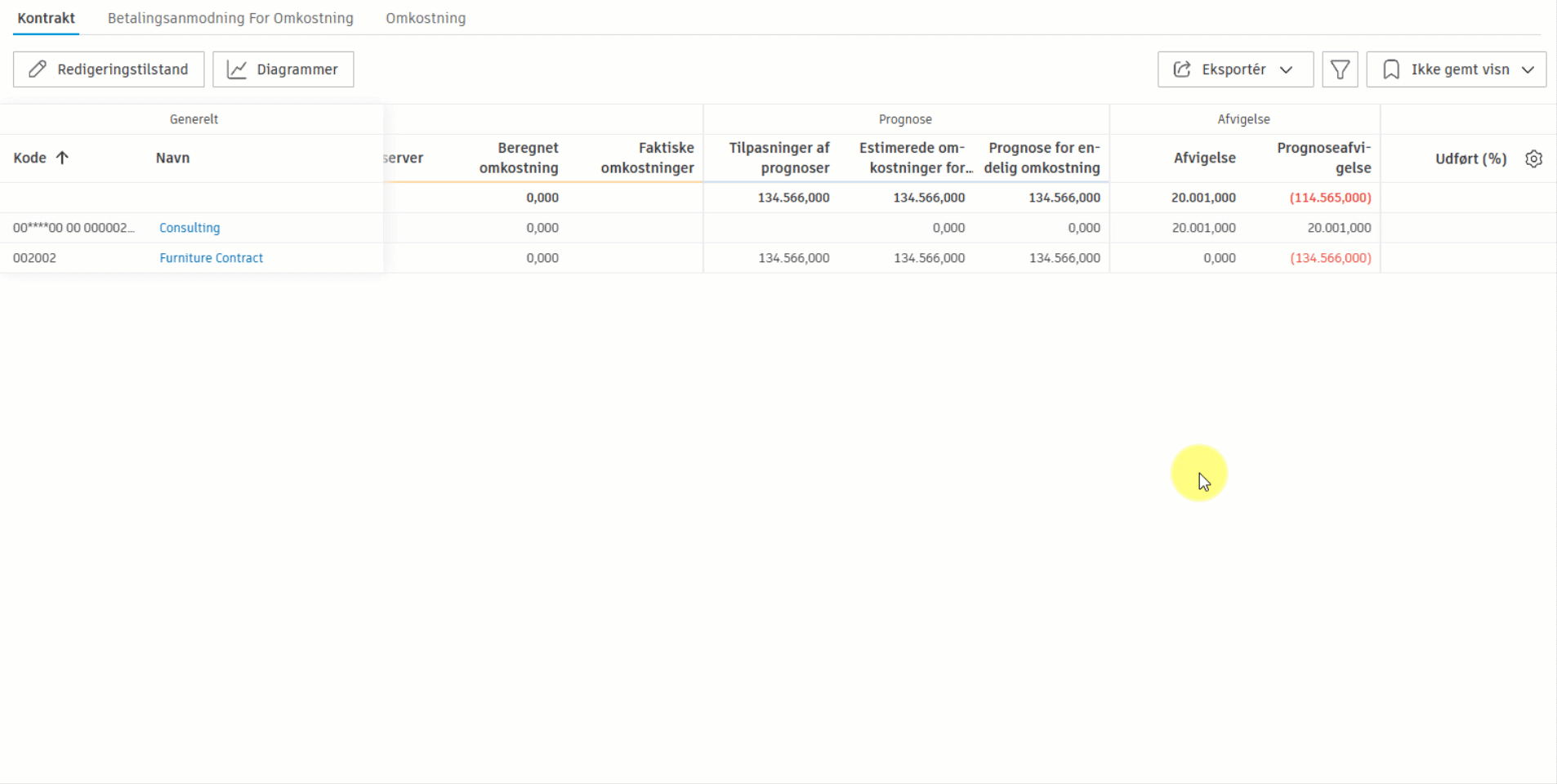Viewport: 1557px width, 784px height.
Task: Open the Furniture Contract link
Action: [x=211, y=258]
